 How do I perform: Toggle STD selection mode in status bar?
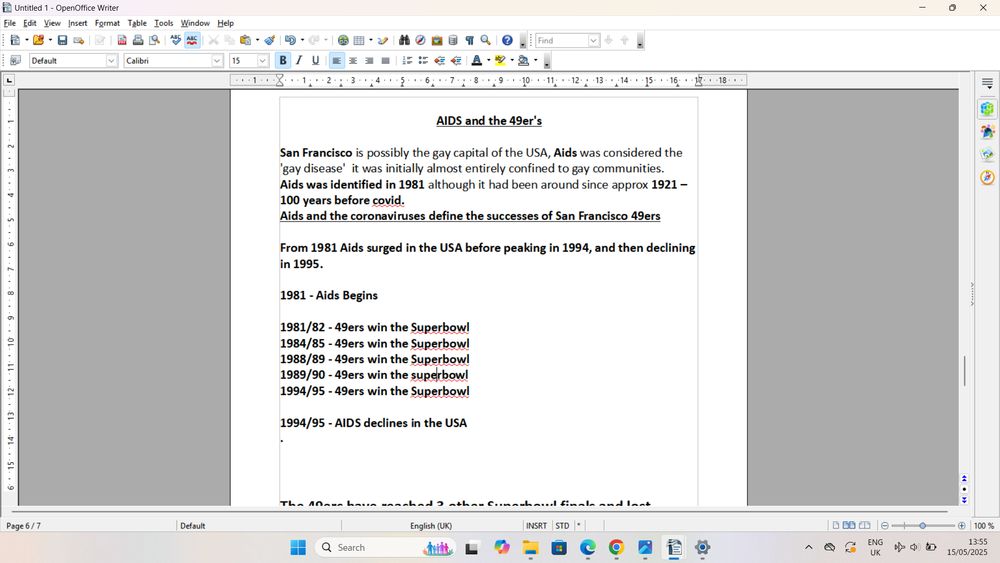click(x=562, y=525)
